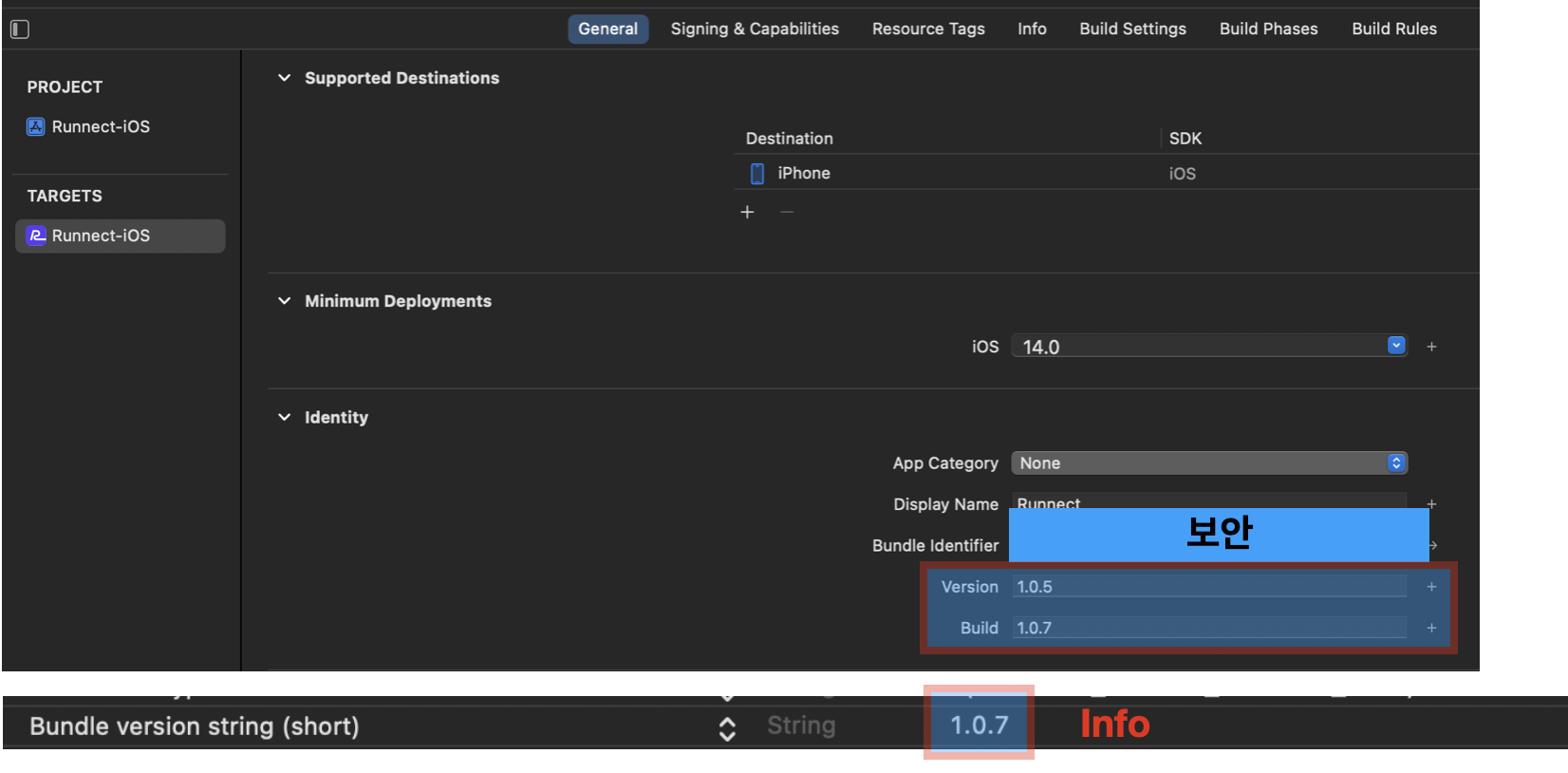The image size is (1568, 773).
Task: Collapse the Identity section
Action: (x=284, y=417)
